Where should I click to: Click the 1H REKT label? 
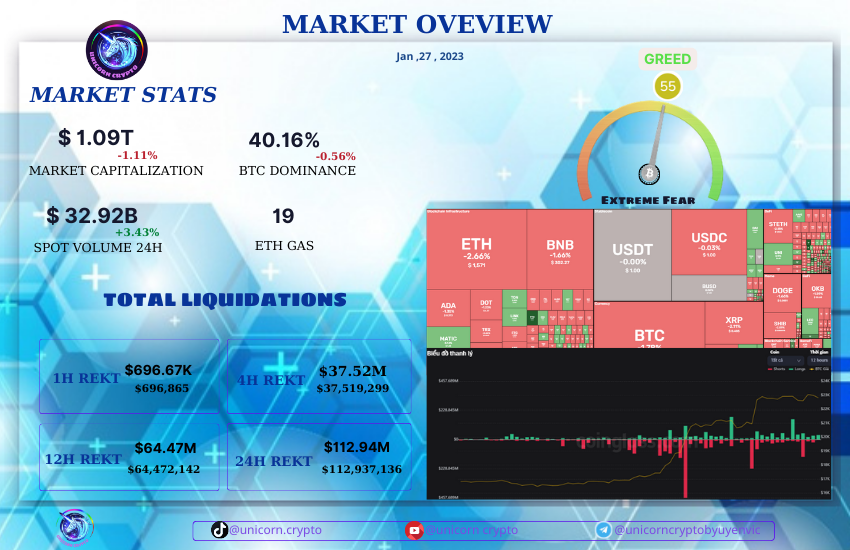click(x=86, y=378)
